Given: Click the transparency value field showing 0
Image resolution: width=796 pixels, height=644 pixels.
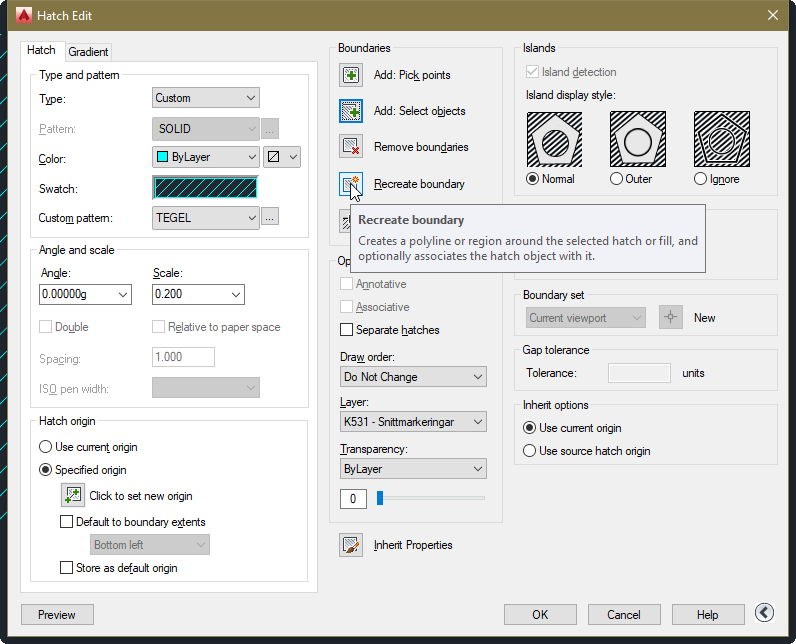Looking at the screenshot, I should [x=353, y=499].
